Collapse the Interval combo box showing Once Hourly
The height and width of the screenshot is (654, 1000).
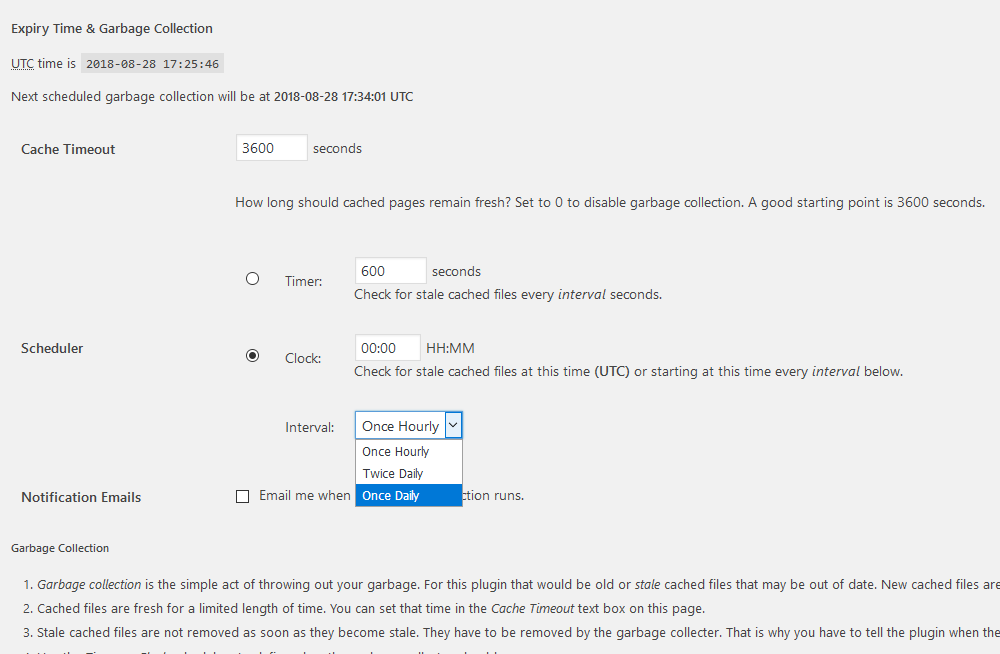pos(400,426)
